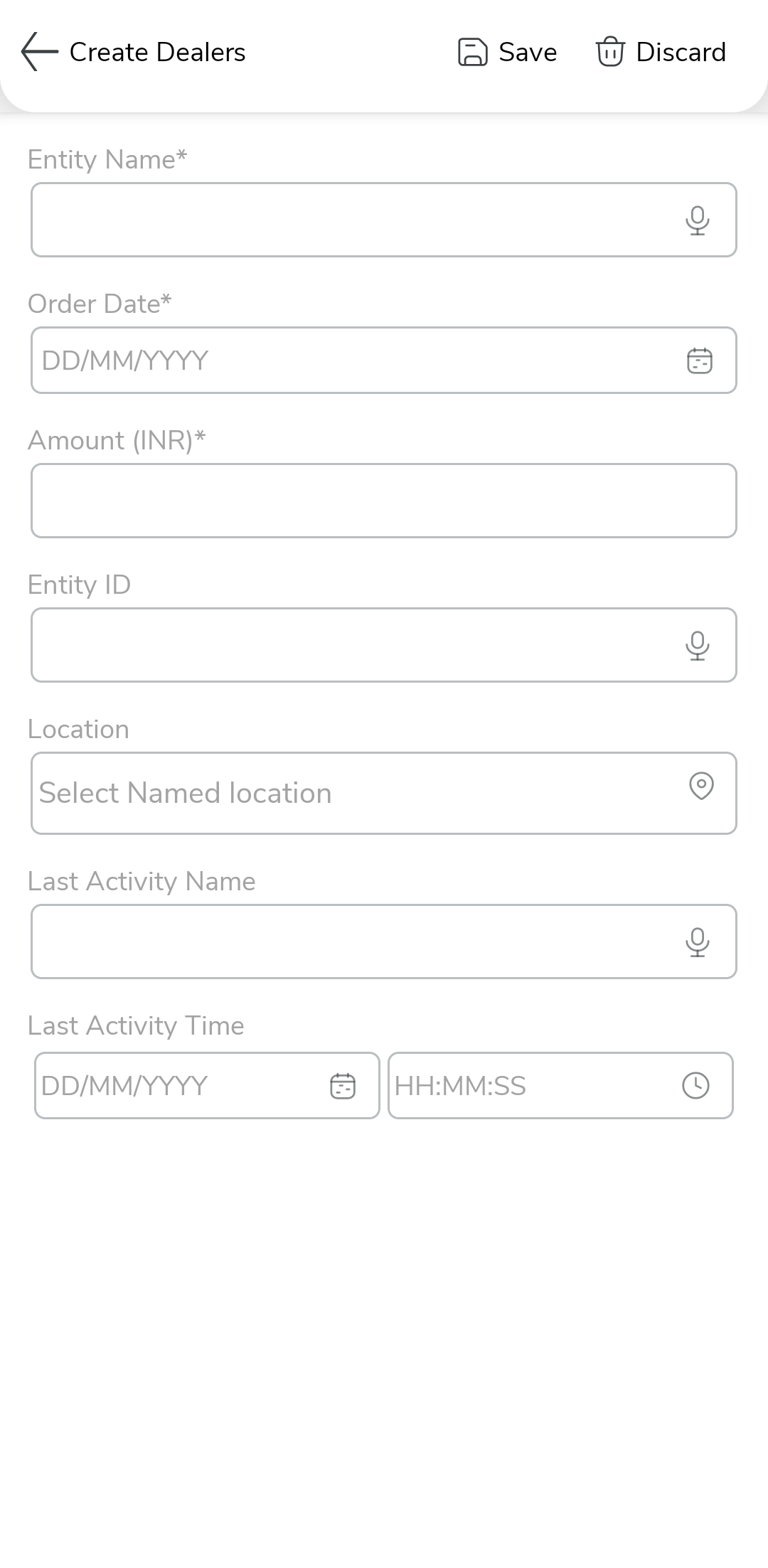The height and width of the screenshot is (1568, 768).
Task: Tap microphone icon in Entity ID field
Action: click(x=697, y=646)
